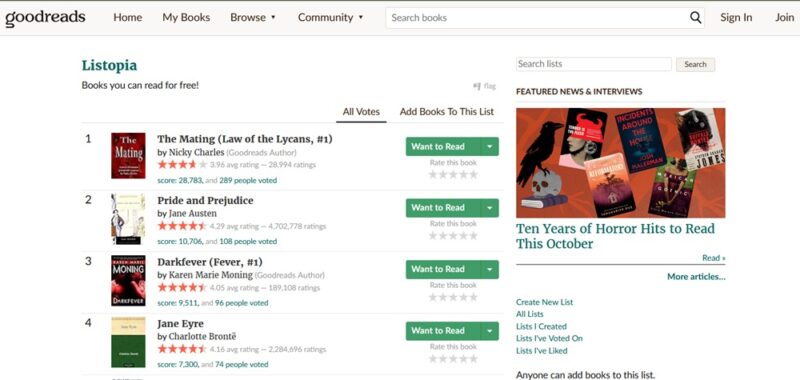
Task: Switch to the All Votes tab
Action: [x=361, y=112]
